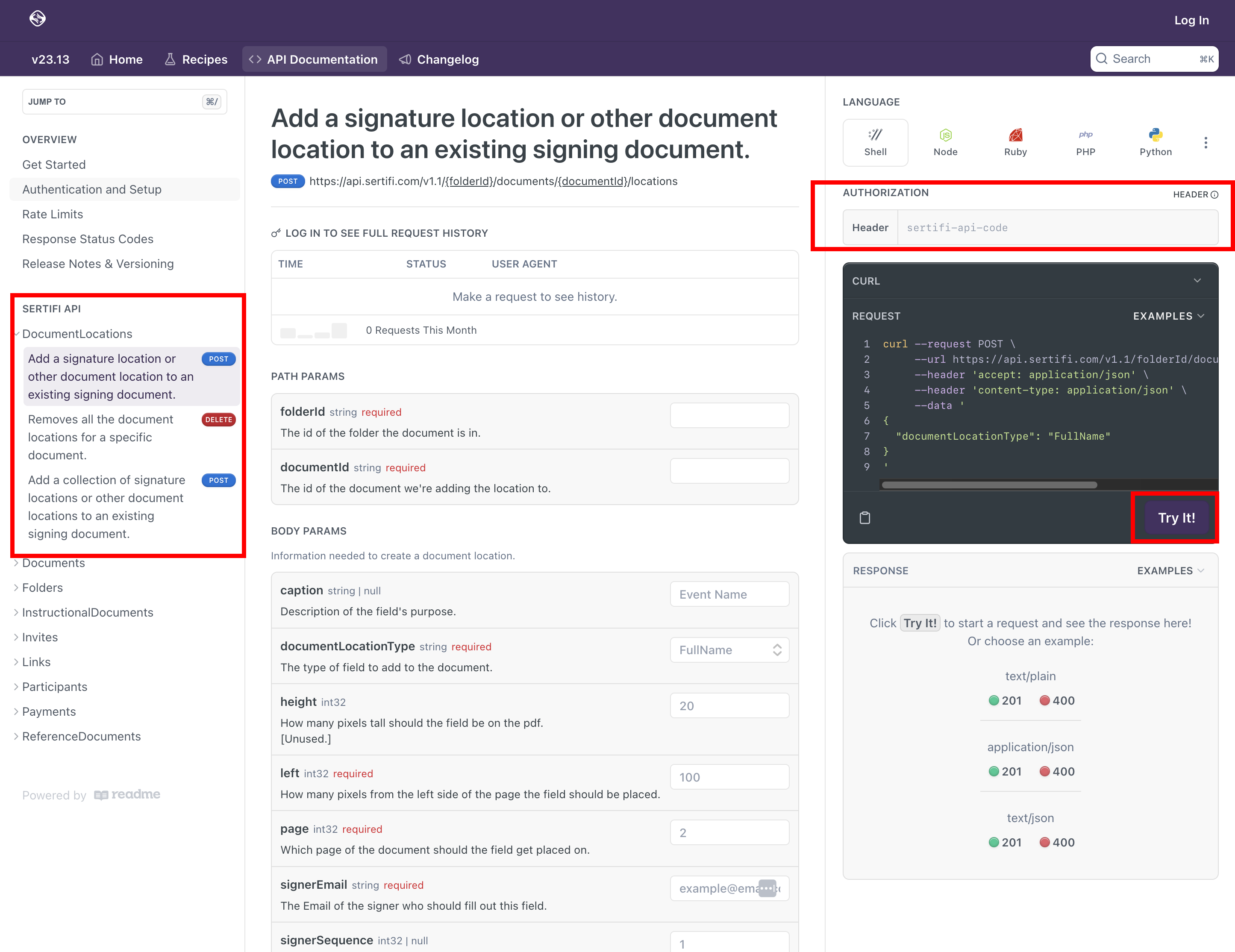Expand the request EXAMPLES dropdown
Viewport: 1235px width, 952px height.
(1168, 316)
